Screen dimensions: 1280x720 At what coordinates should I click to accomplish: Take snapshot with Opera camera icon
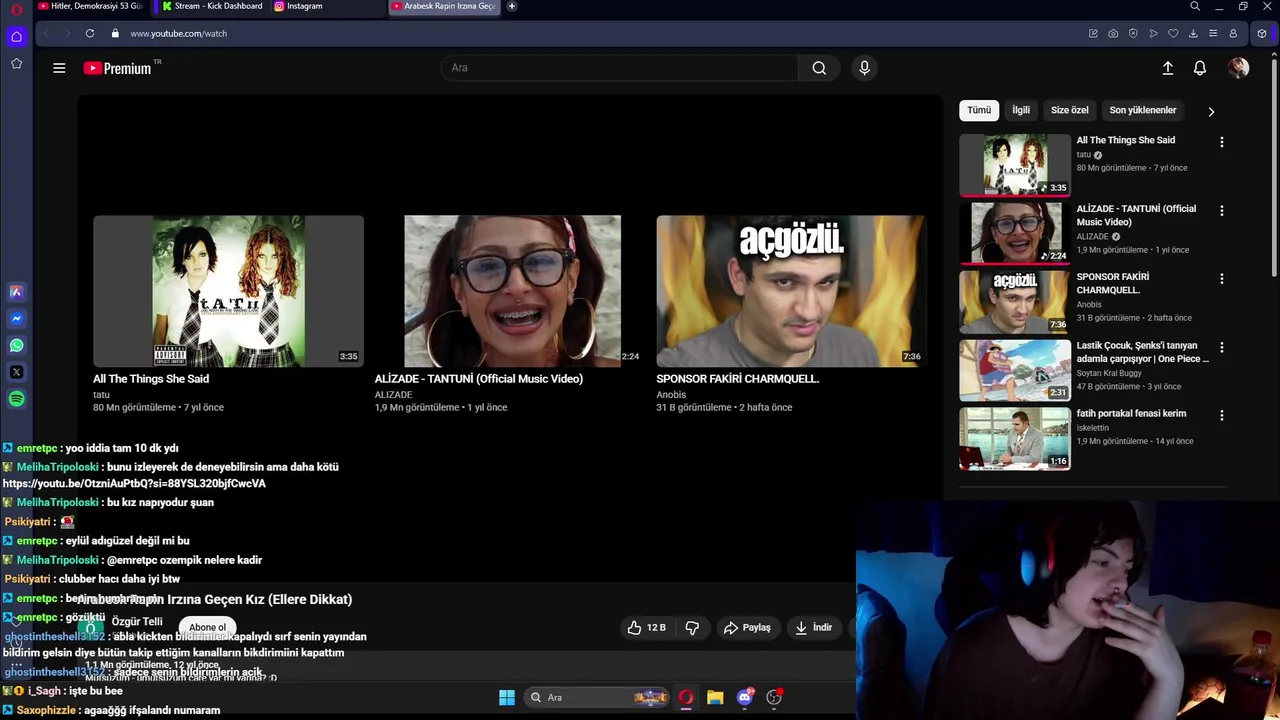(1113, 33)
